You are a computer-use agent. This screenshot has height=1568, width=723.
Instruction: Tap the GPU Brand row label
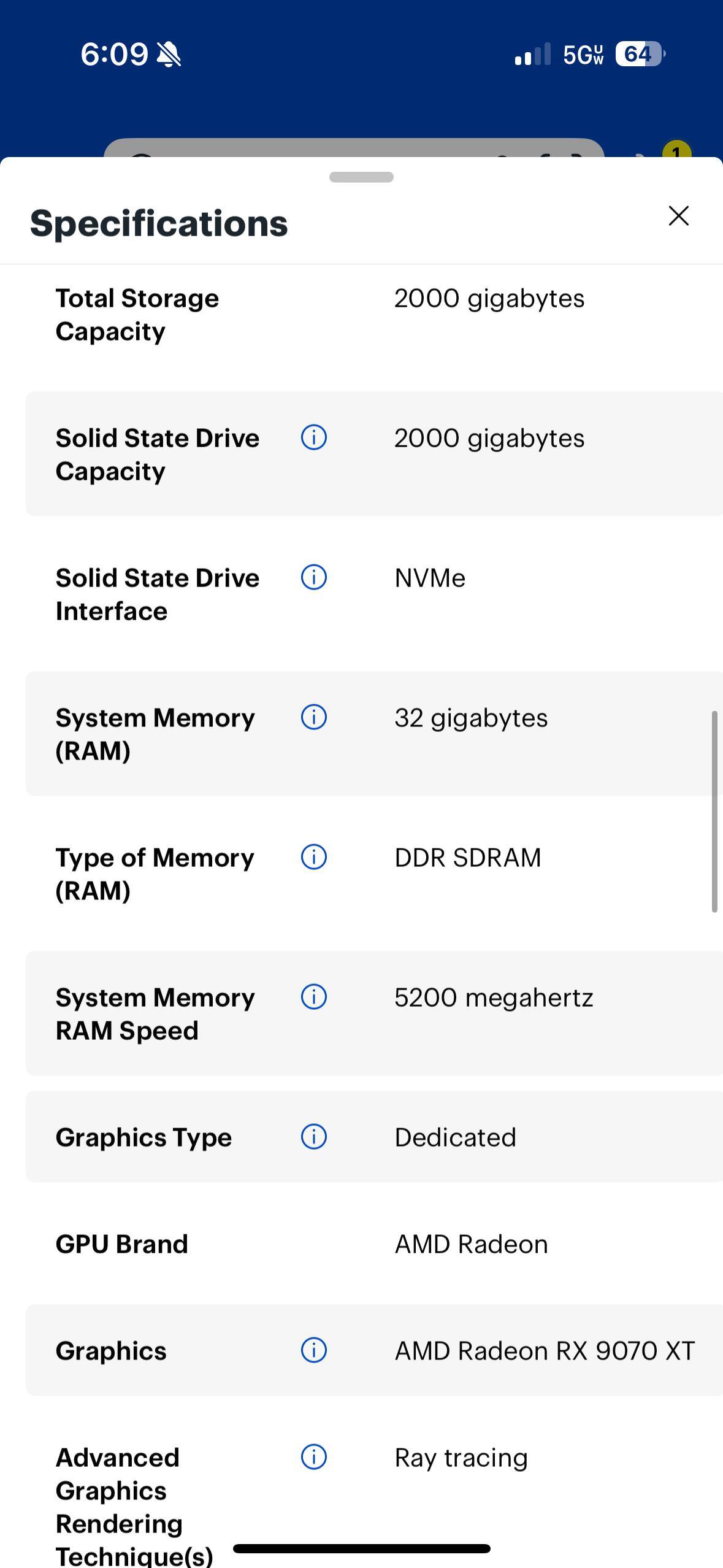pyautogui.click(x=121, y=1244)
